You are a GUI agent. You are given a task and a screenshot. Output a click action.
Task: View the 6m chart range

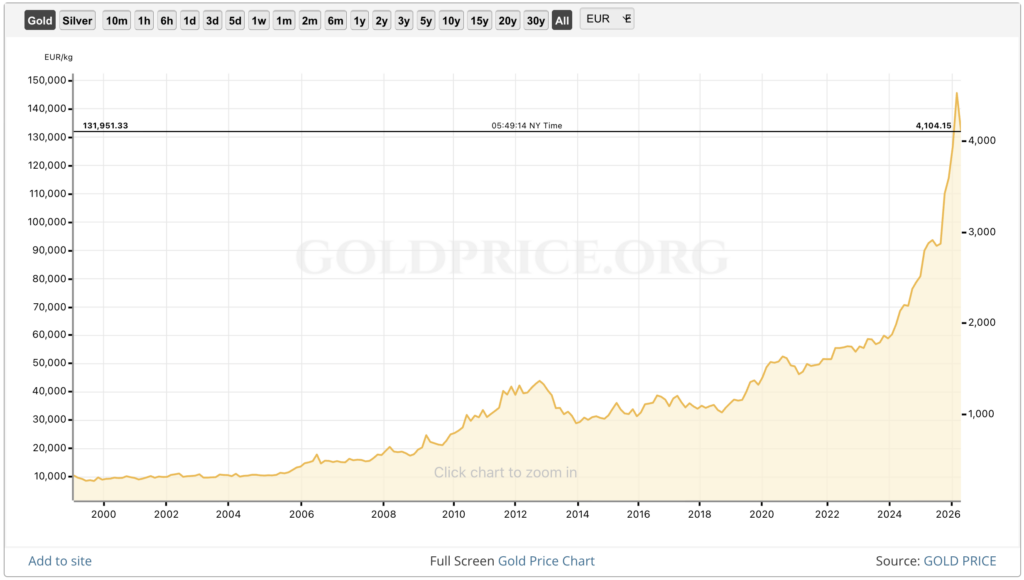(x=335, y=20)
